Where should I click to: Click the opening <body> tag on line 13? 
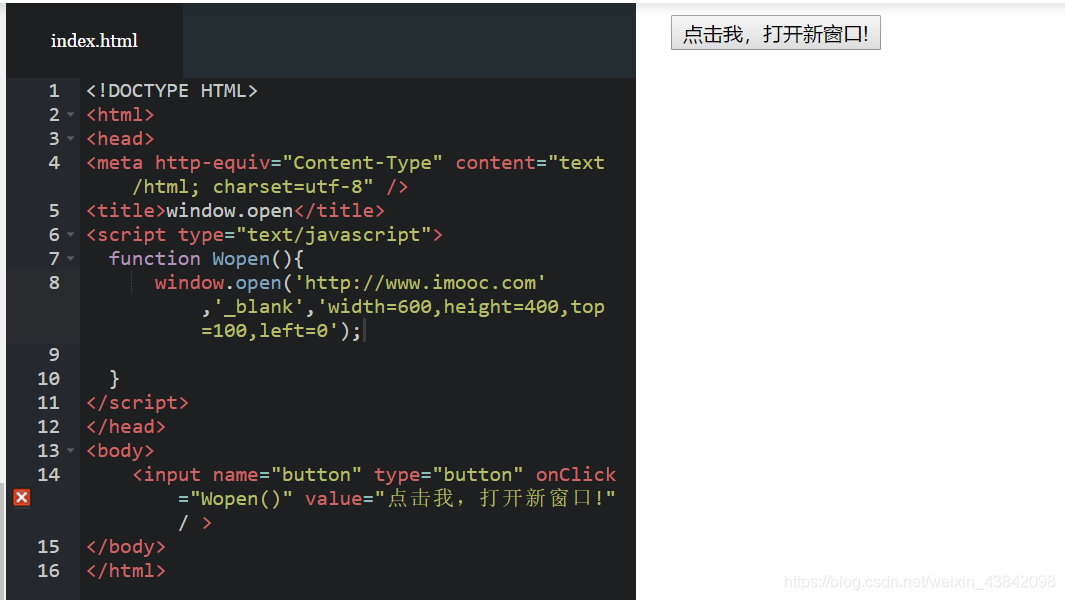120,451
